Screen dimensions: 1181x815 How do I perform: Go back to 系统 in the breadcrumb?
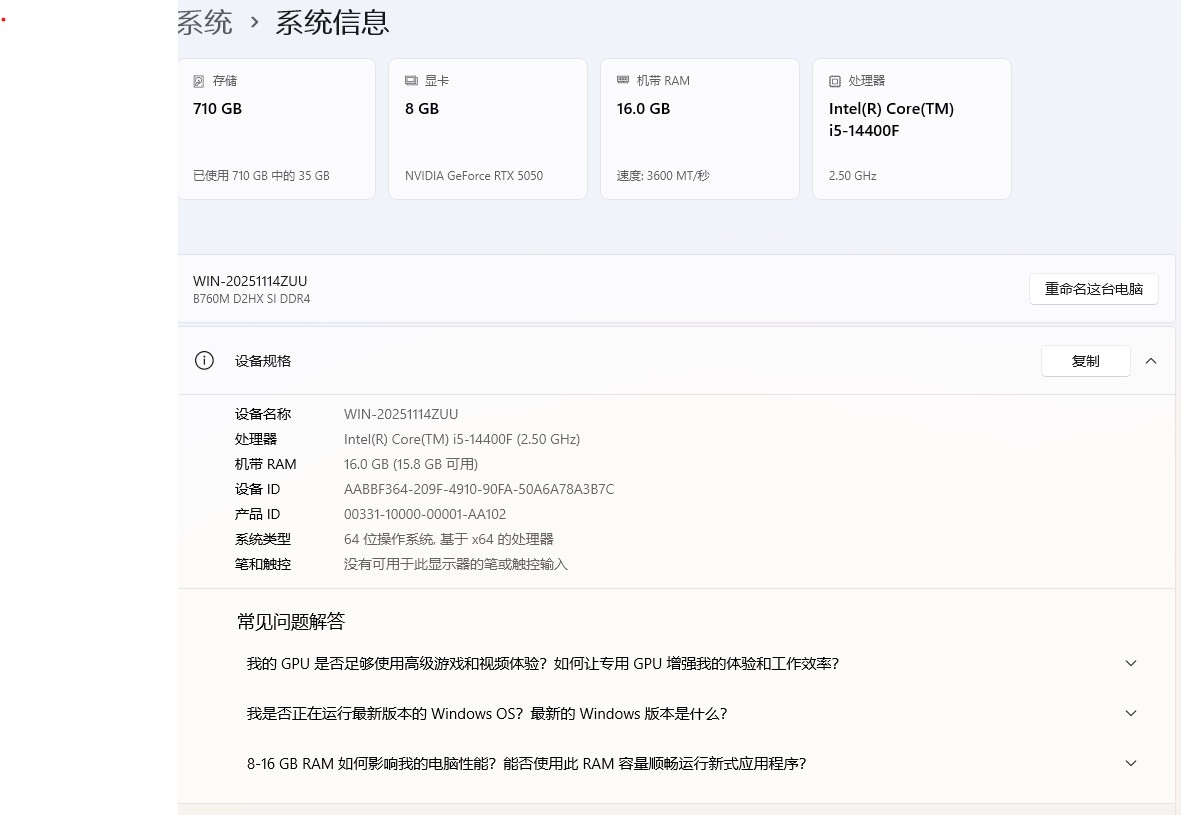point(205,22)
